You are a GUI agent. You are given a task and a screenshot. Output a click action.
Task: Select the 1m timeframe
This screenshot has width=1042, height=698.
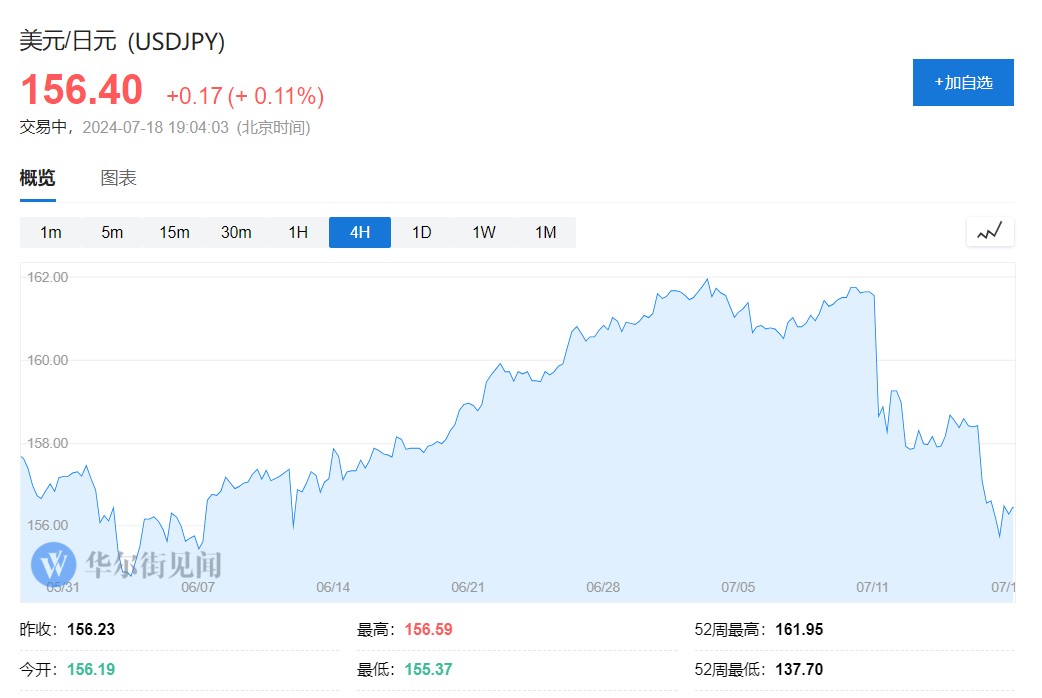pos(51,233)
